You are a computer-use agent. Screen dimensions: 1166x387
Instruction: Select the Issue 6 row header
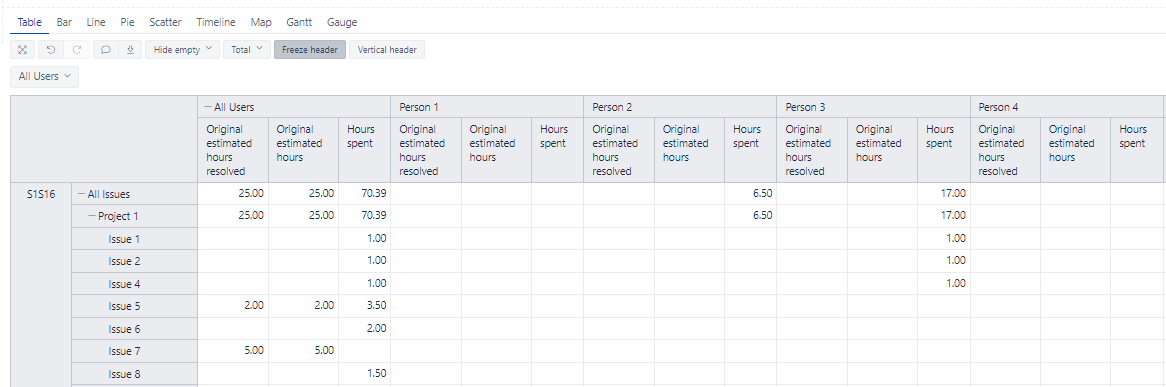click(x=135, y=329)
